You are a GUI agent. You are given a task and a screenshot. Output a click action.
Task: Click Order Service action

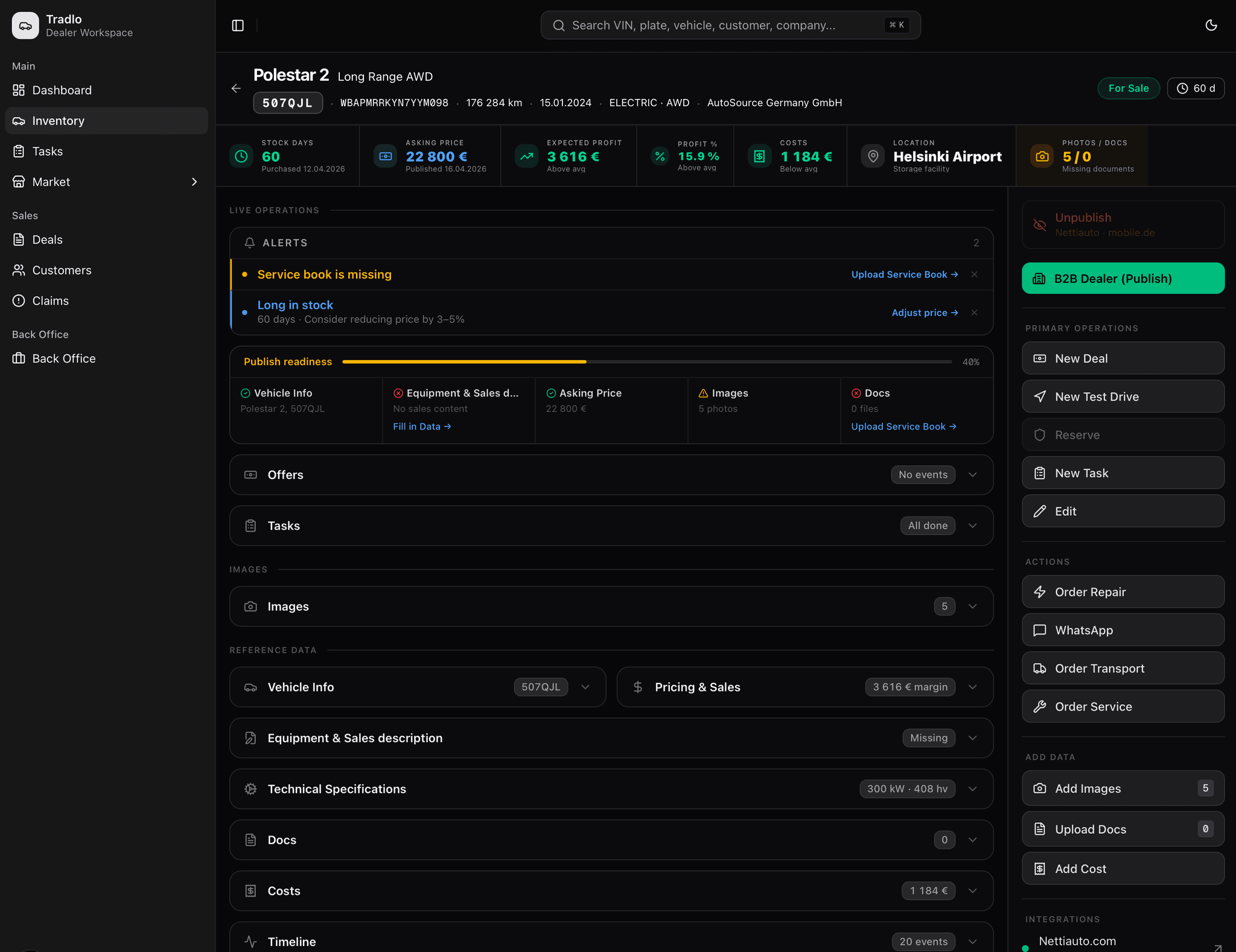(1123, 706)
